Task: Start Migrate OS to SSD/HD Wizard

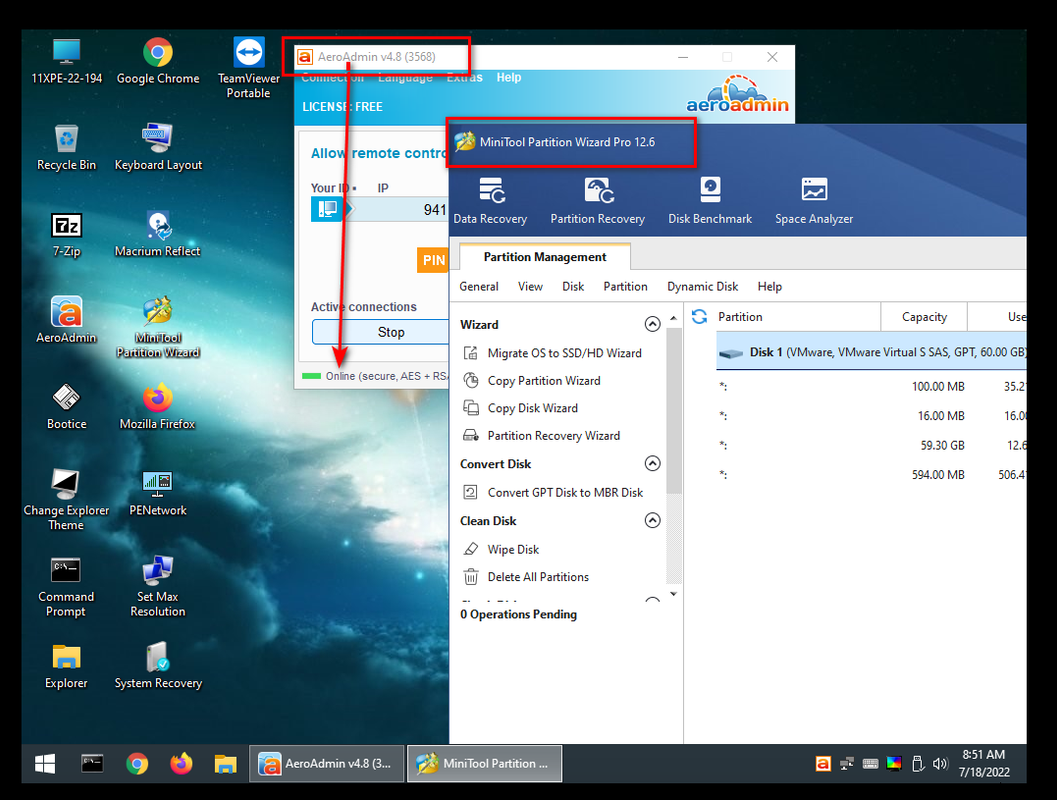Action: point(552,353)
